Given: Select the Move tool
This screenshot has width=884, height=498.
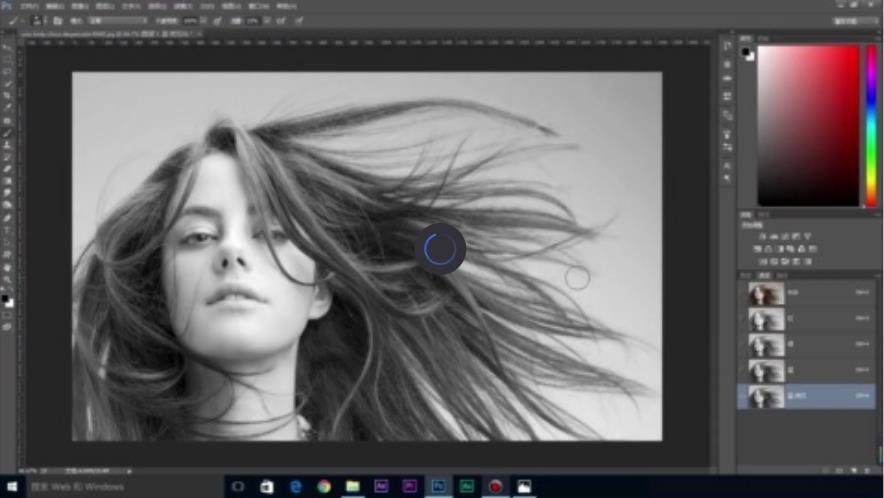Looking at the screenshot, I should (x=8, y=47).
